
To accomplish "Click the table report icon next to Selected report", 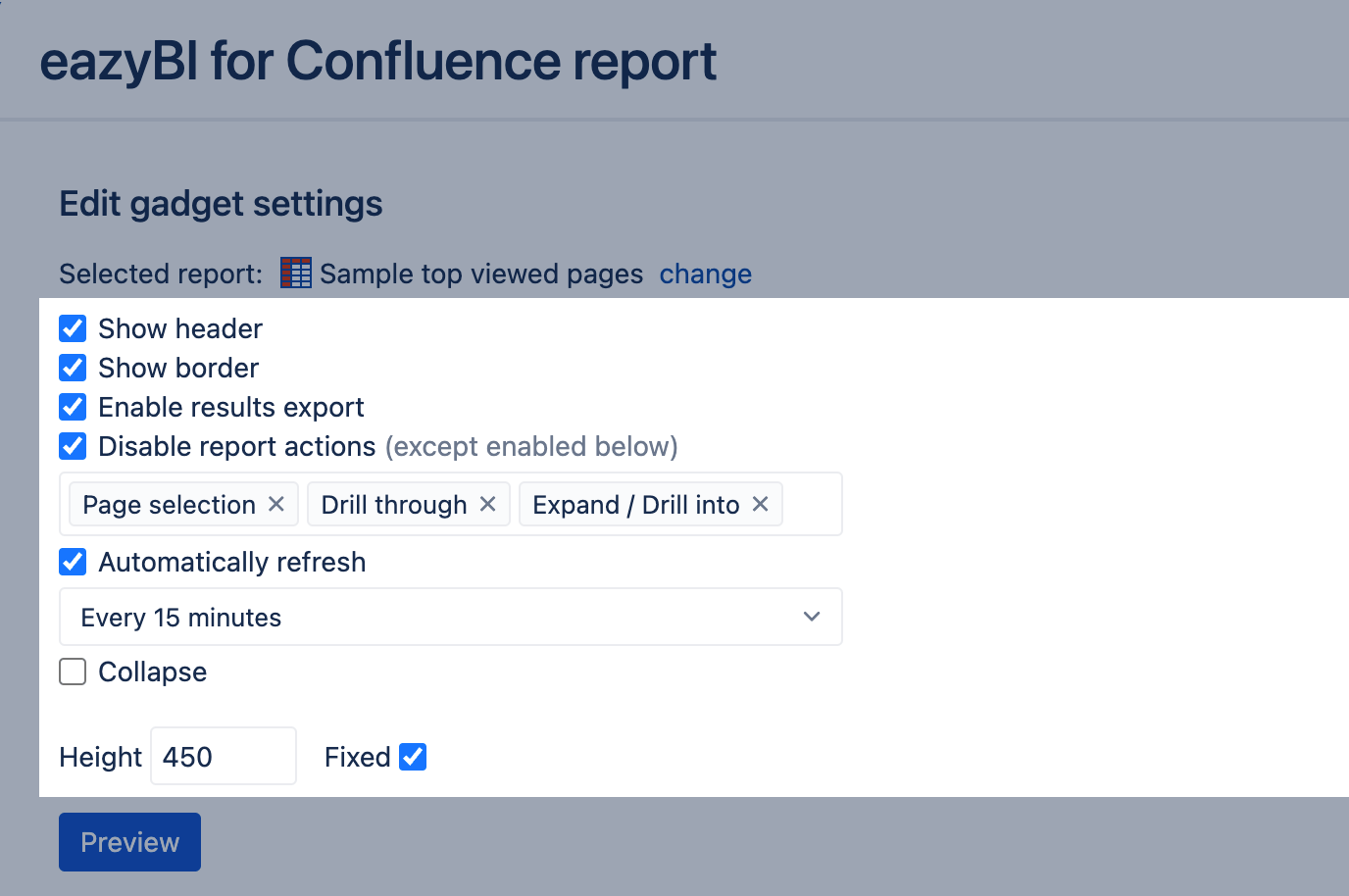I will click(x=294, y=273).
